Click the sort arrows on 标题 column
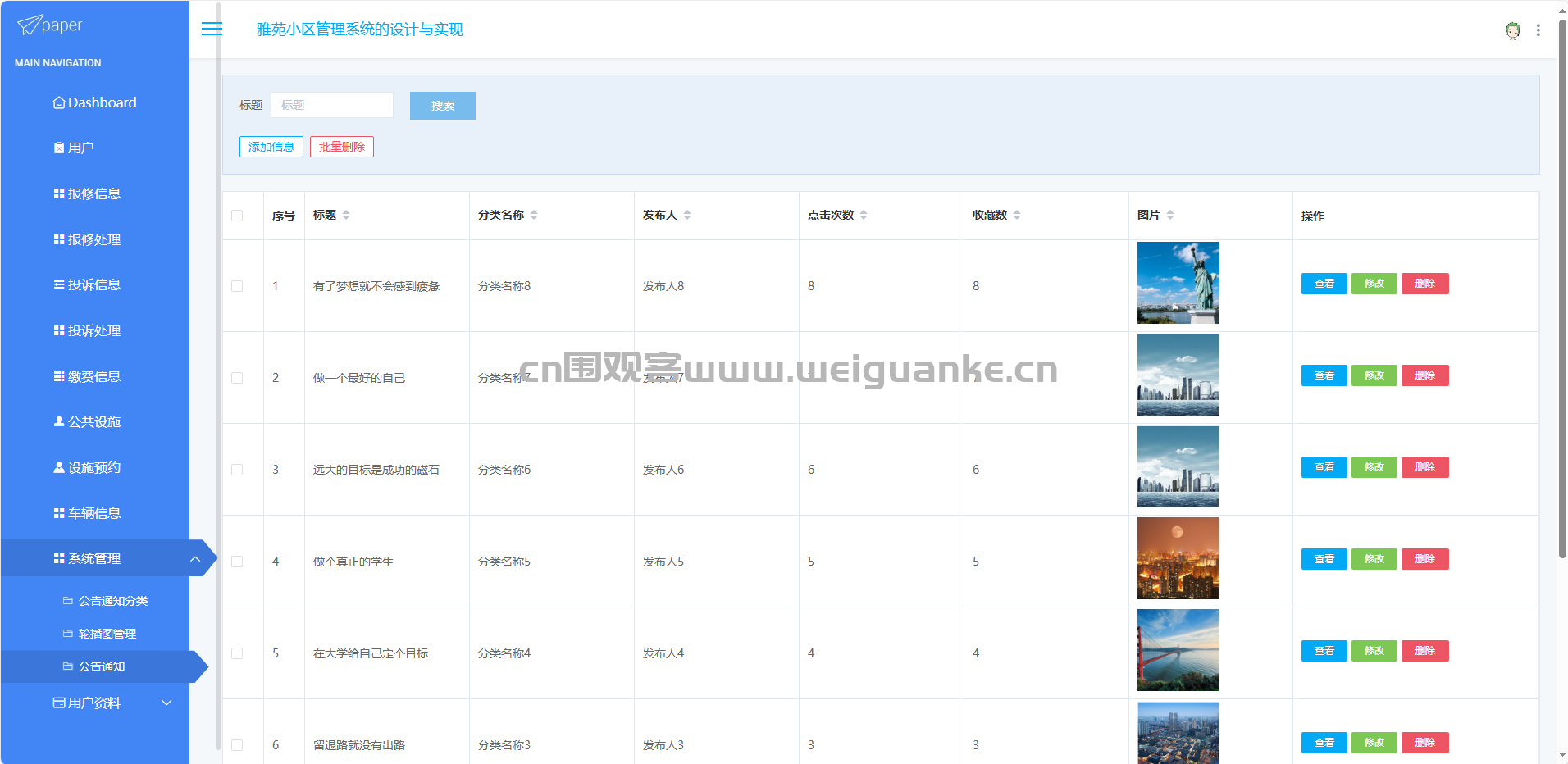 click(x=346, y=215)
